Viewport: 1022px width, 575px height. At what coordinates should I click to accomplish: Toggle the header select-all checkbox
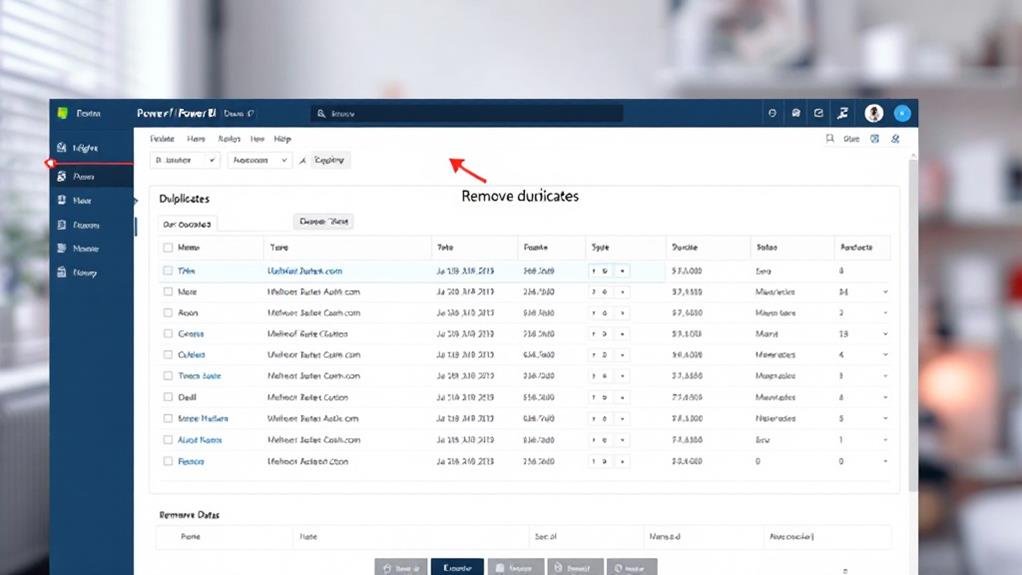pyautogui.click(x=168, y=248)
